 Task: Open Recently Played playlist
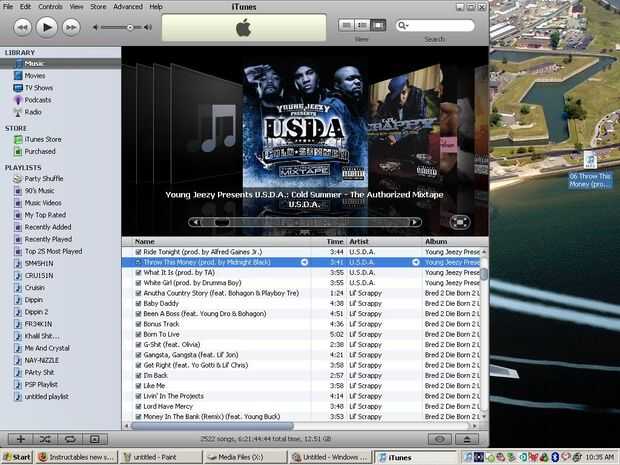tap(48, 239)
